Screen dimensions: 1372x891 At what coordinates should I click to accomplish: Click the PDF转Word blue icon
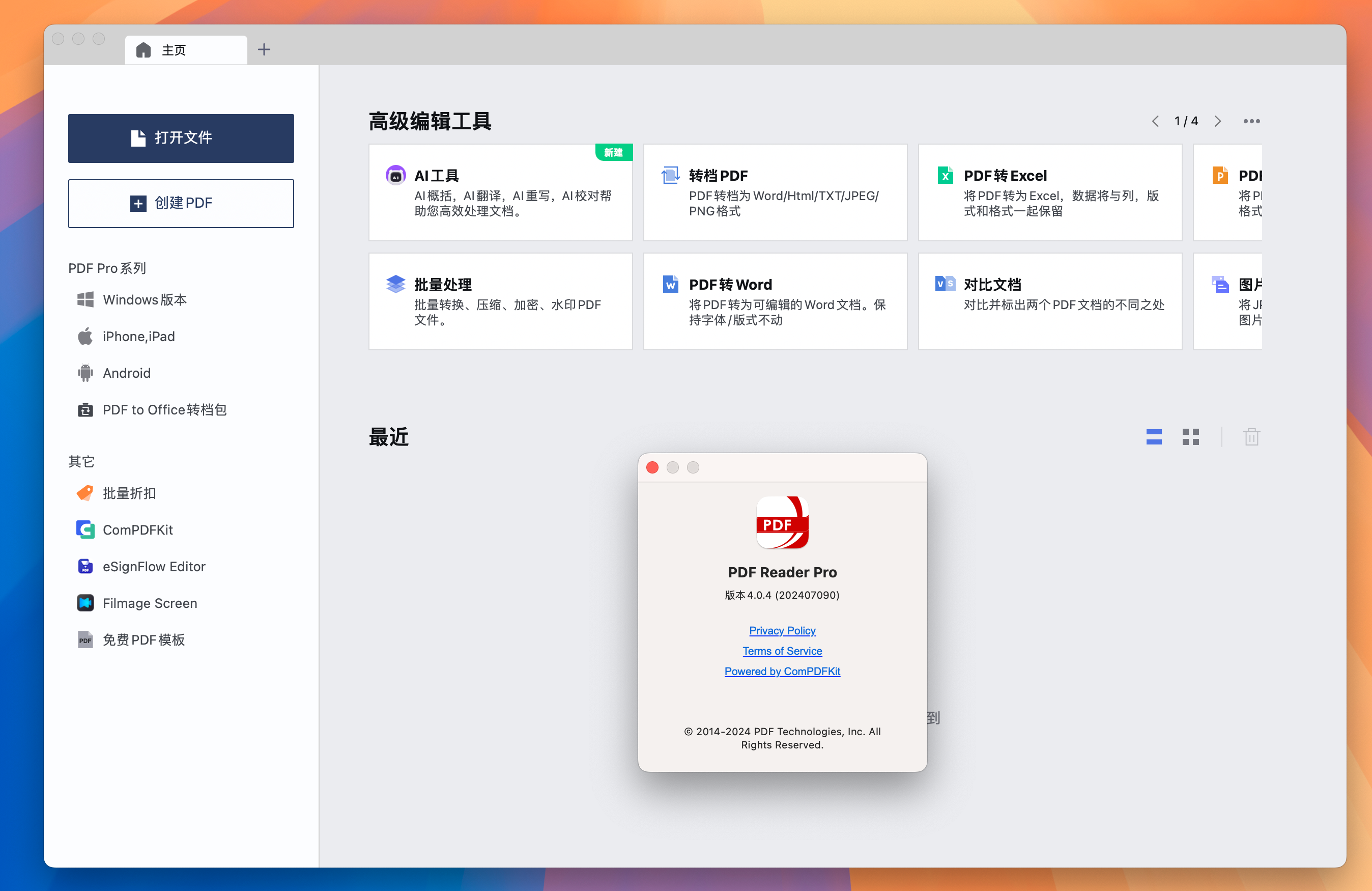[670, 284]
